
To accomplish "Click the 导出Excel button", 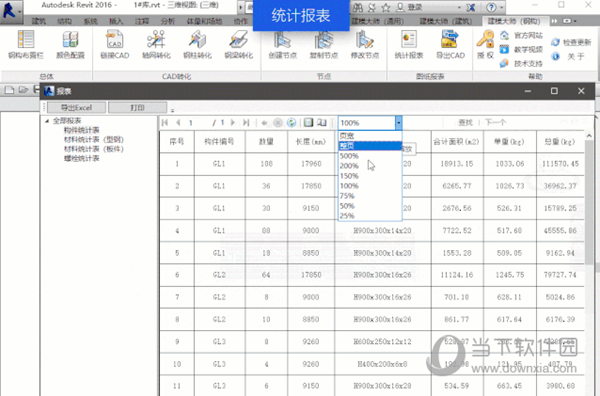I will 77,108.
